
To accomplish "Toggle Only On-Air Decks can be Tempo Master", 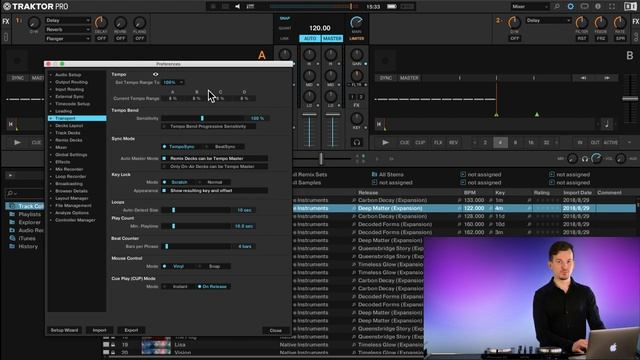I will pyautogui.click(x=164, y=167).
